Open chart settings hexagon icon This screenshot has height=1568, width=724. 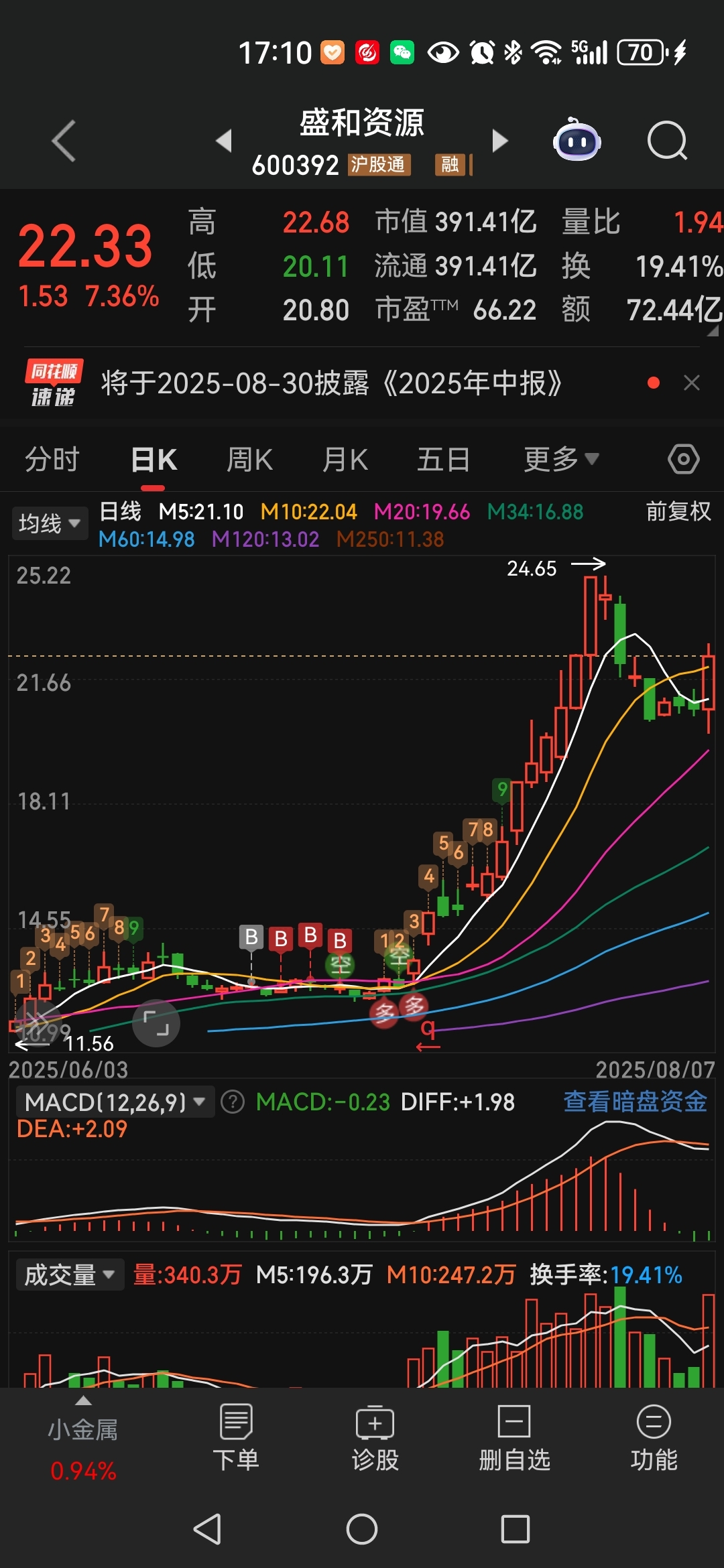pyautogui.click(x=683, y=459)
